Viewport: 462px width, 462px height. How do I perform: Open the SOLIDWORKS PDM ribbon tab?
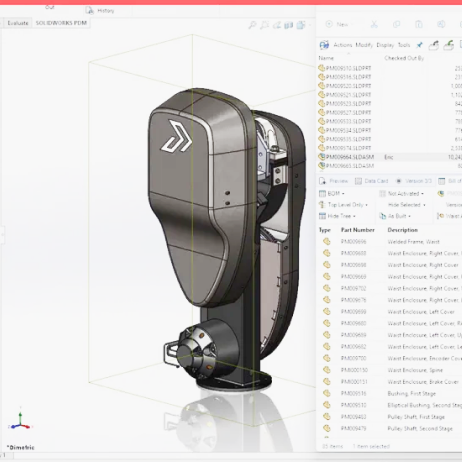click(x=61, y=23)
